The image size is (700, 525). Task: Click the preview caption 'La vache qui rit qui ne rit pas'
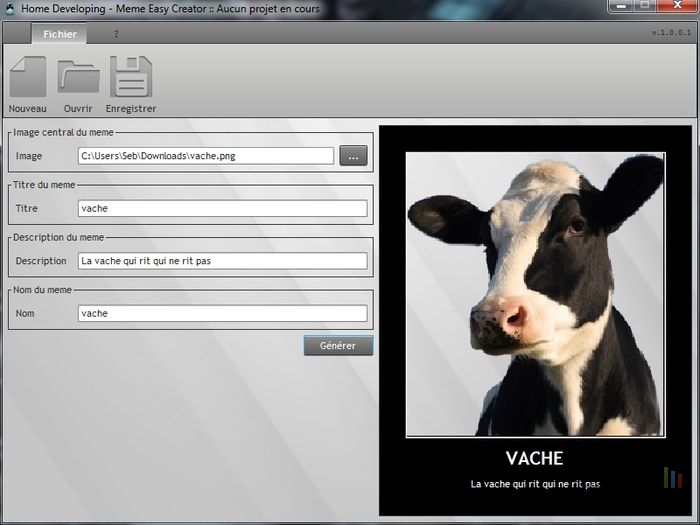[535, 484]
